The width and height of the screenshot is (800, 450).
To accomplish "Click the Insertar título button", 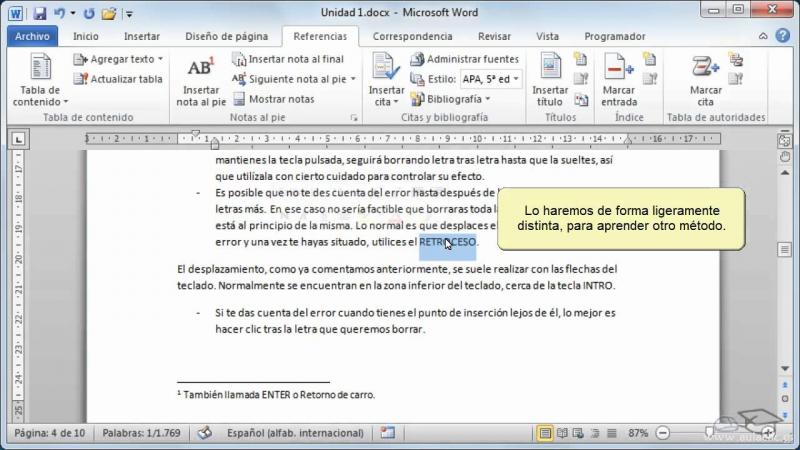I will click(x=550, y=81).
